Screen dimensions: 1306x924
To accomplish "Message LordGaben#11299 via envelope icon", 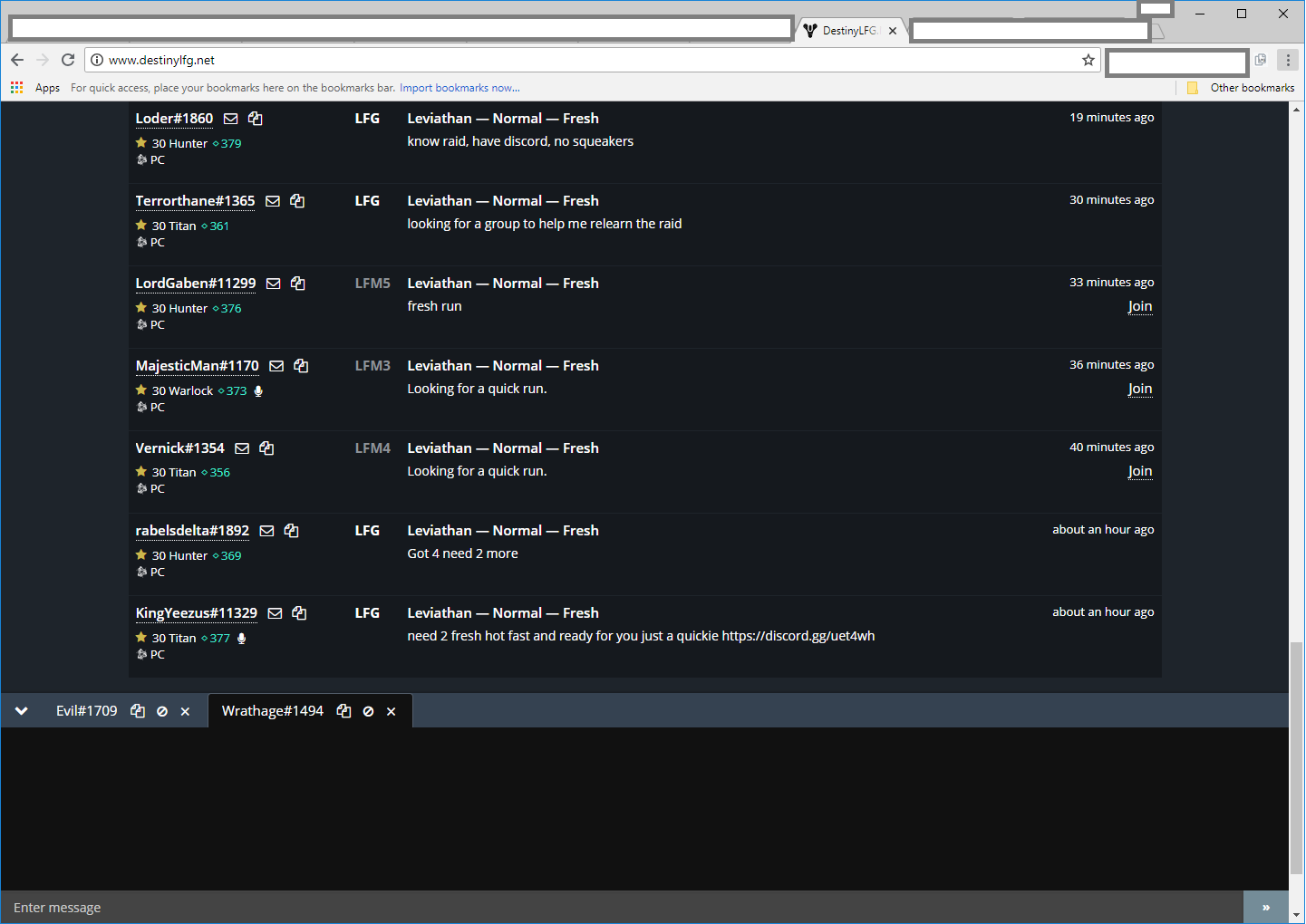I will (x=274, y=284).
